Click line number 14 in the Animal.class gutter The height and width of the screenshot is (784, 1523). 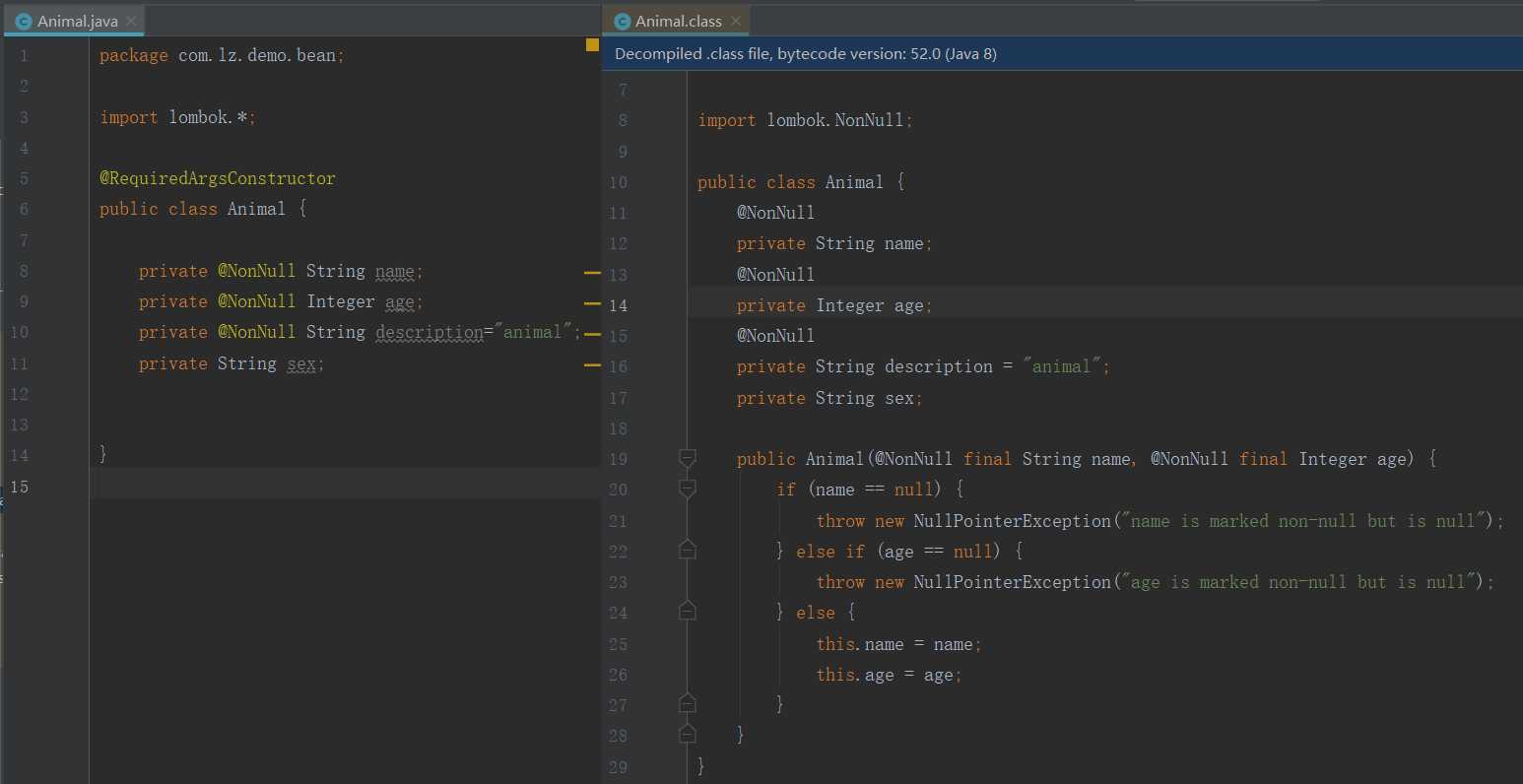pyautogui.click(x=618, y=305)
